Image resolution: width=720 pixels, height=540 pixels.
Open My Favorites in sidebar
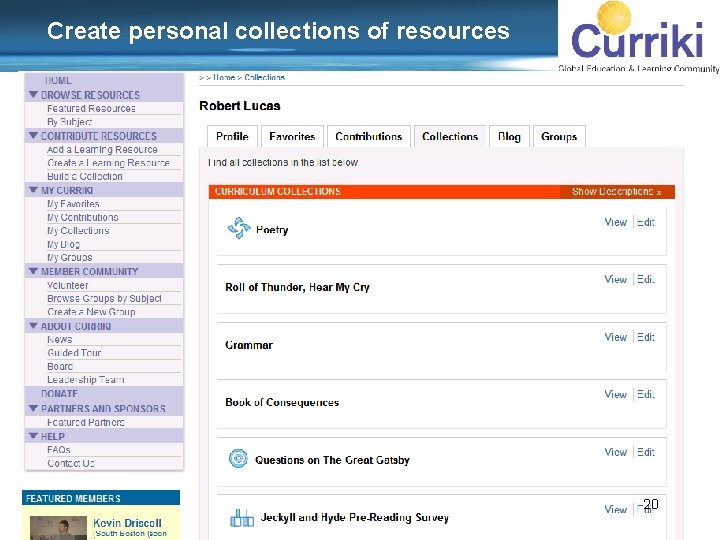coord(73,203)
